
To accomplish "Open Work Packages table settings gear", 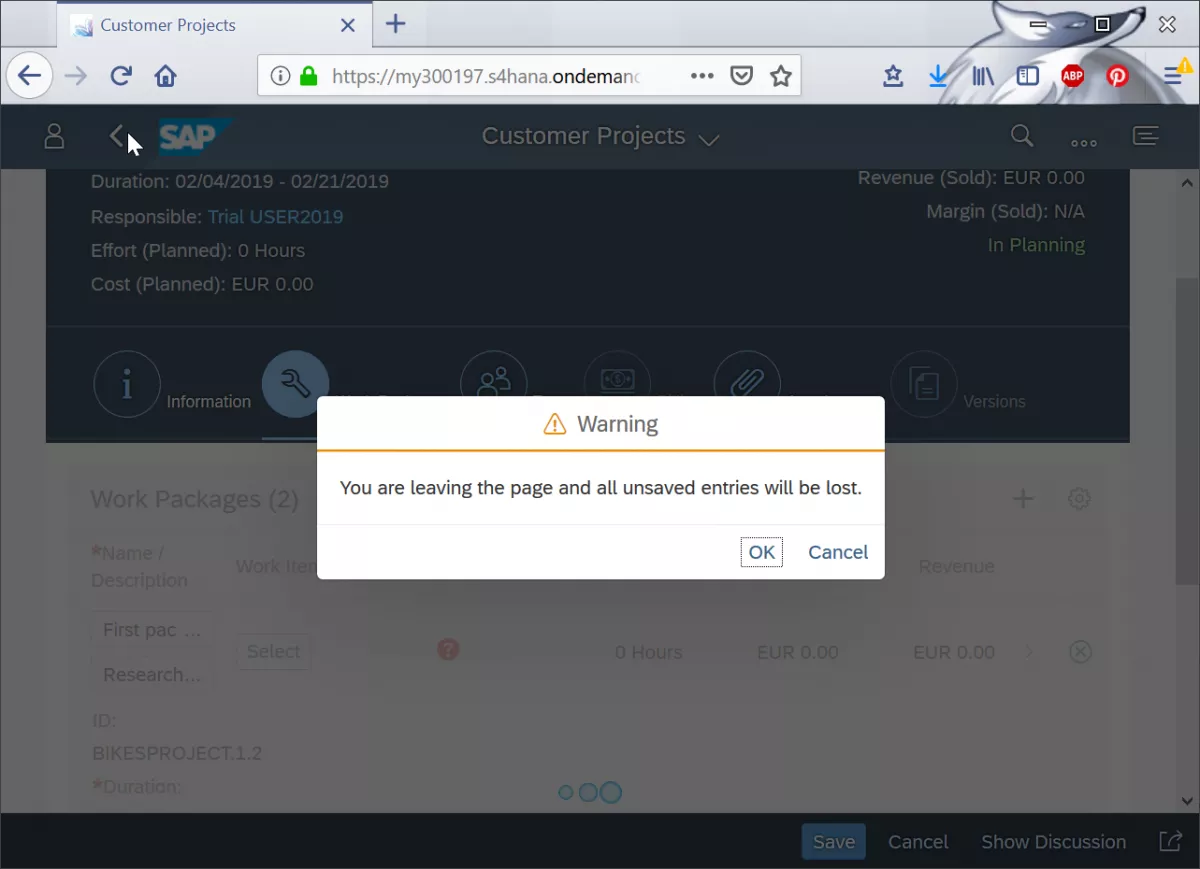I will tap(1078, 498).
